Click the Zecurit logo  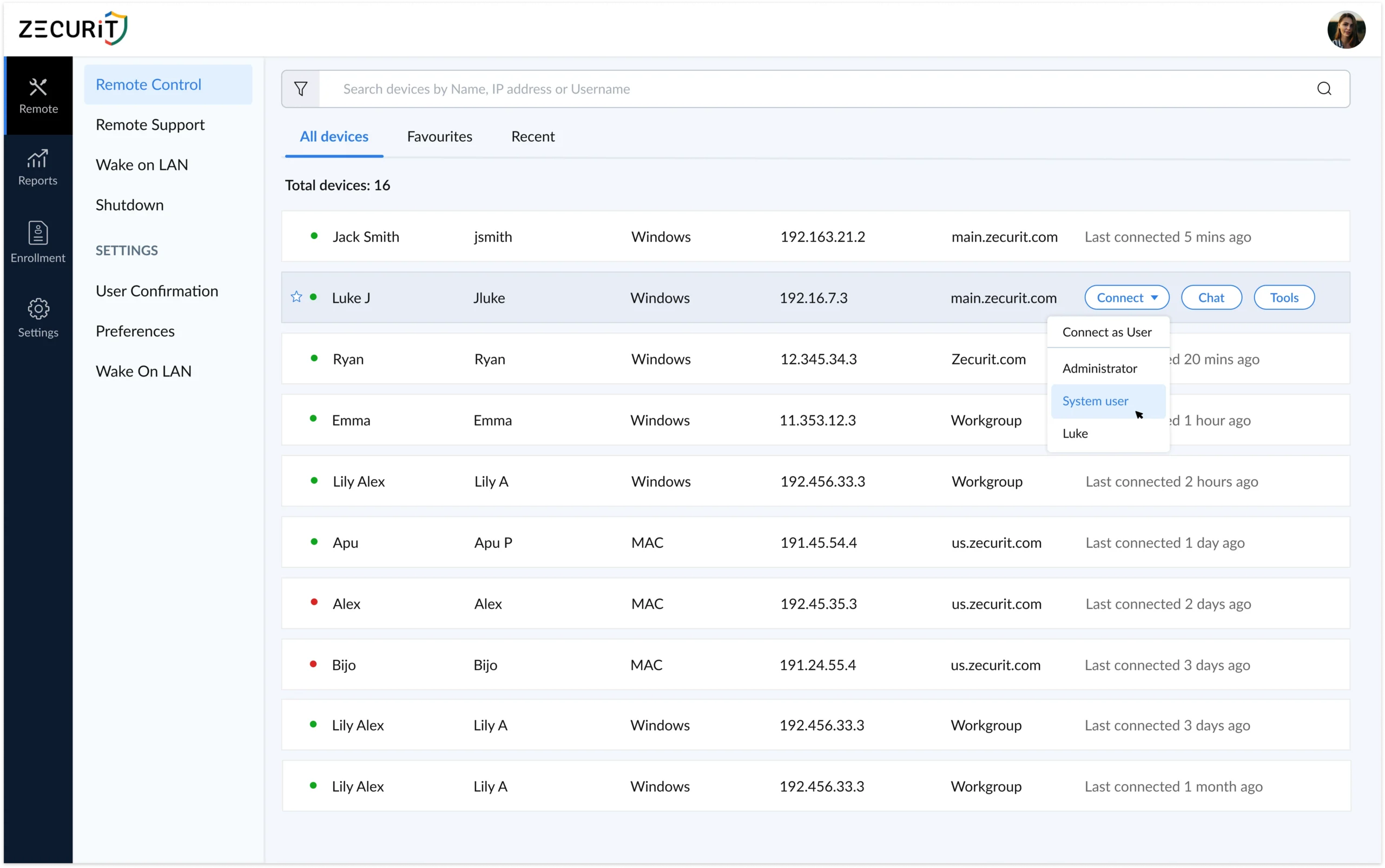(x=72, y=28)
